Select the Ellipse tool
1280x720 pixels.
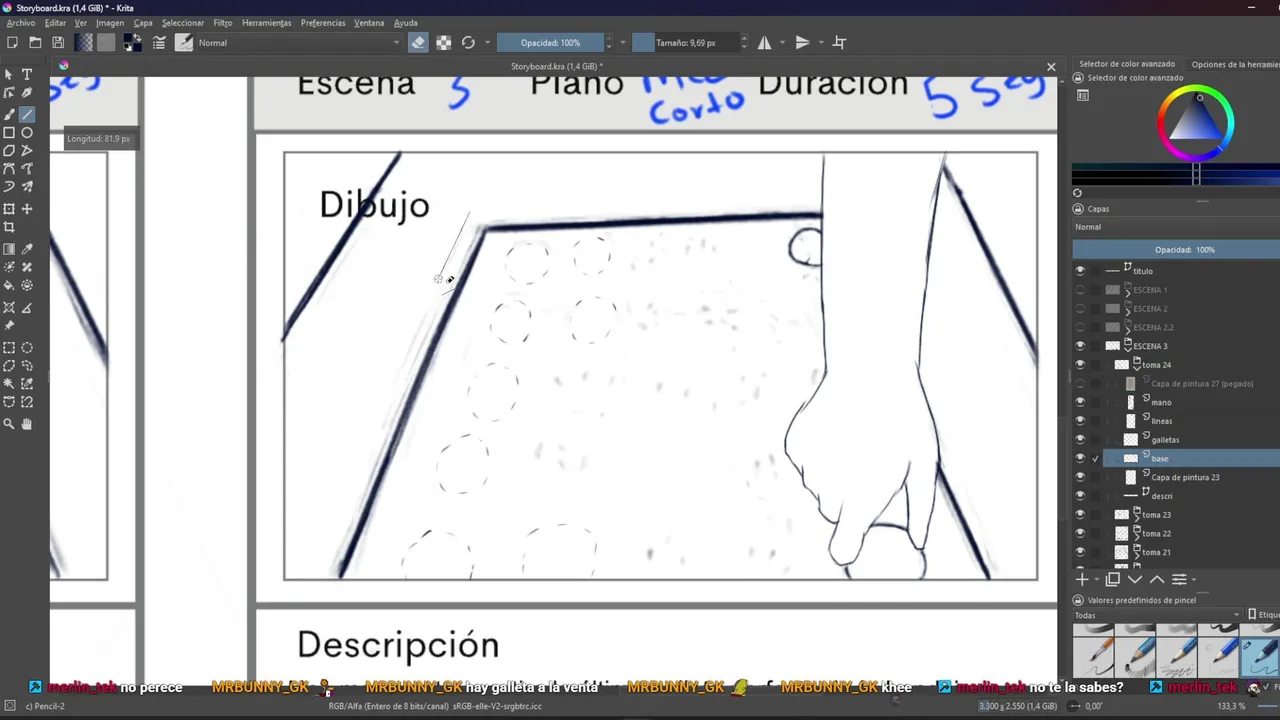coord(27,132)
